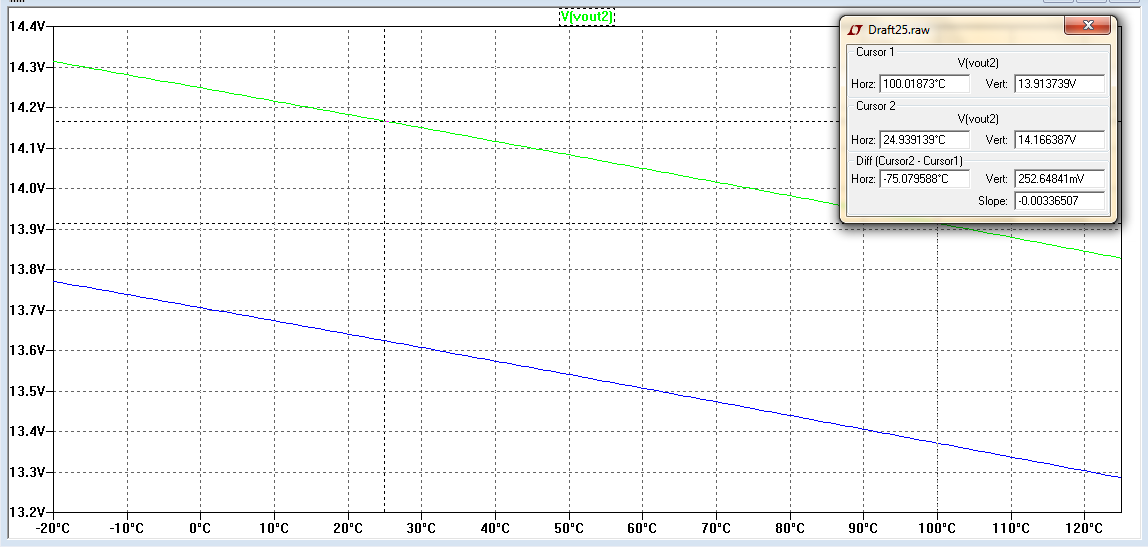Click the Cursor 1 group label

[x=875, y=52]
